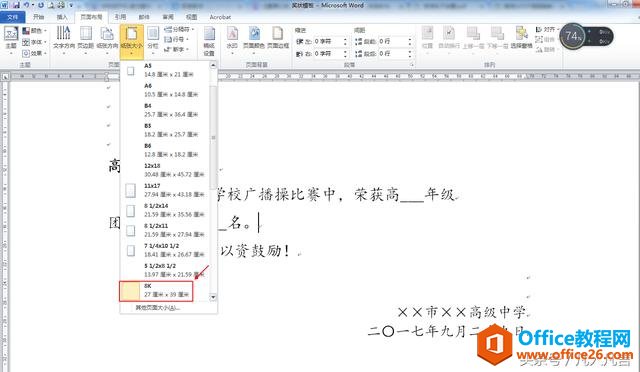Switch to the View (视图) tab
640x372 pixels.
tap(191, 17)
